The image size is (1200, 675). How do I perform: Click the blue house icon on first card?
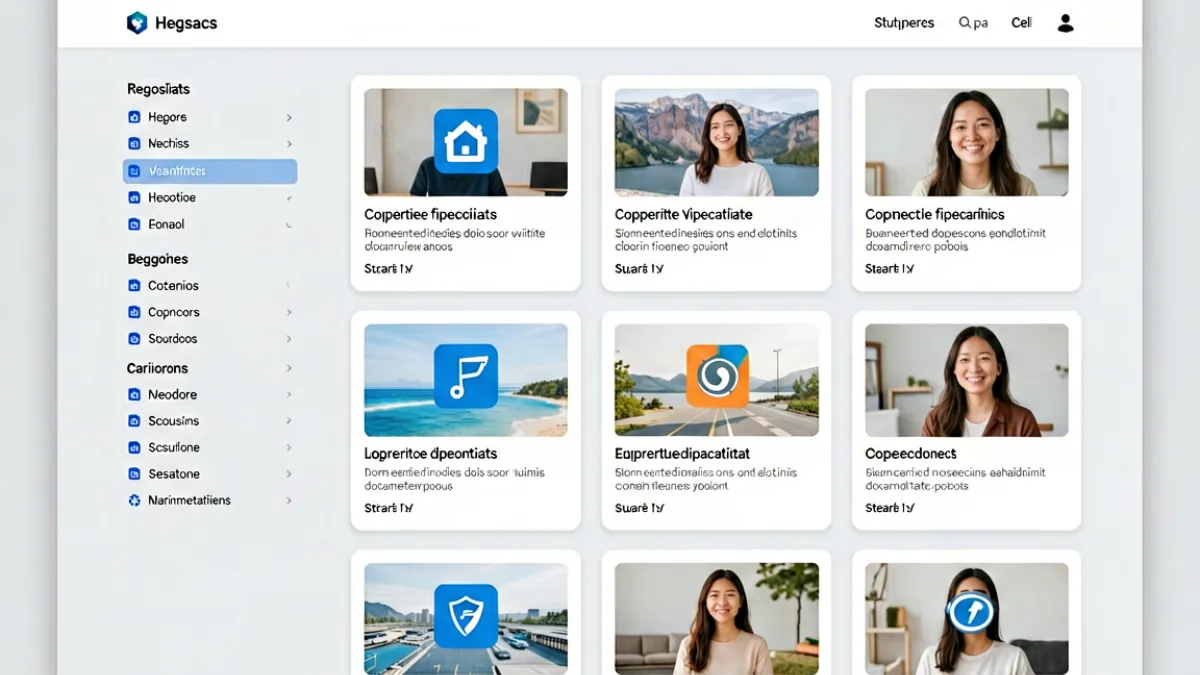(x=466, y=141)
